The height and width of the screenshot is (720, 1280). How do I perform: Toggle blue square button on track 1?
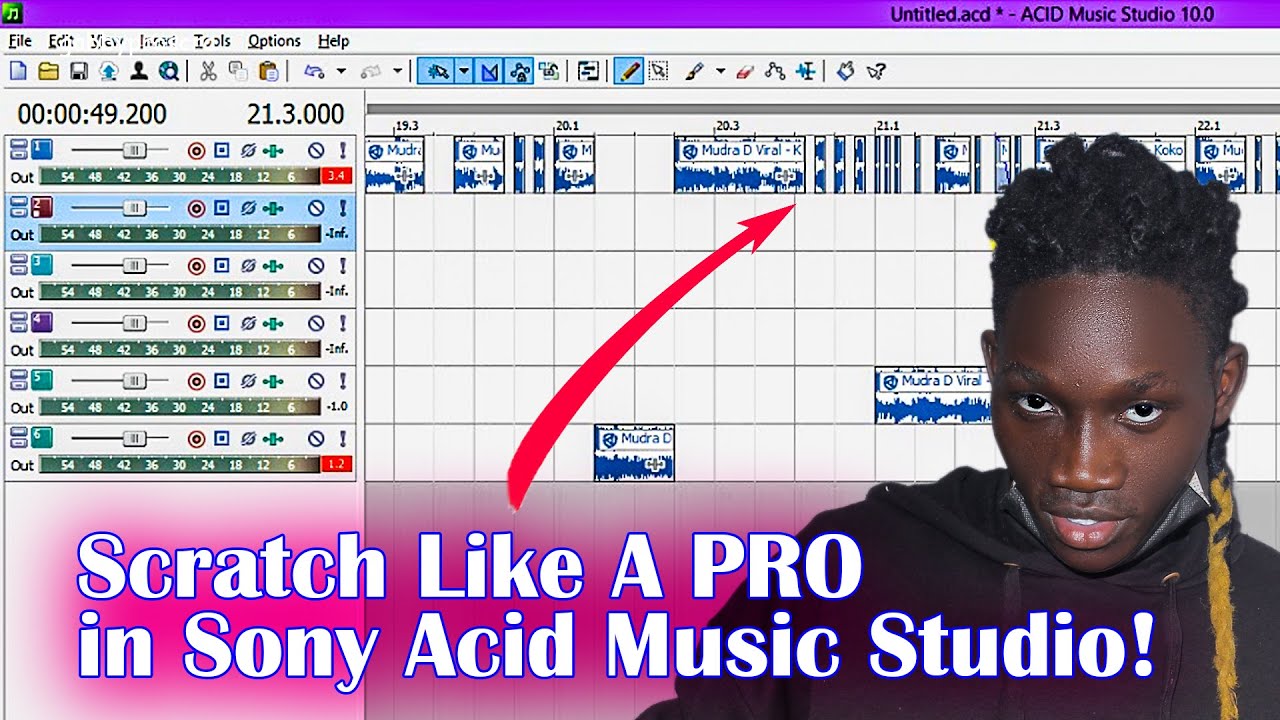222,151
